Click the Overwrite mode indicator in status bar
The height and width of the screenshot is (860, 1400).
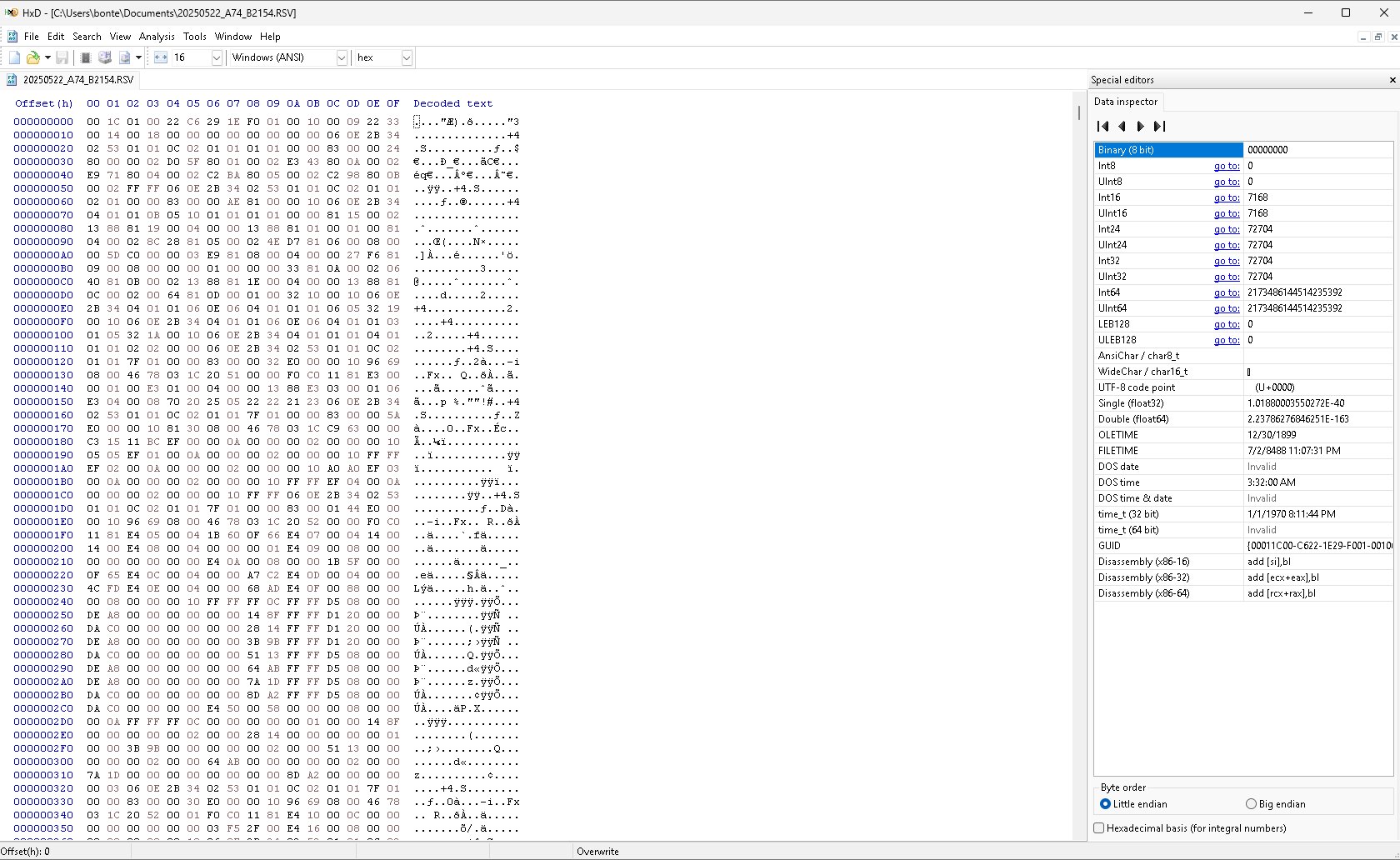pyautogui.click(x=597, y=852)
